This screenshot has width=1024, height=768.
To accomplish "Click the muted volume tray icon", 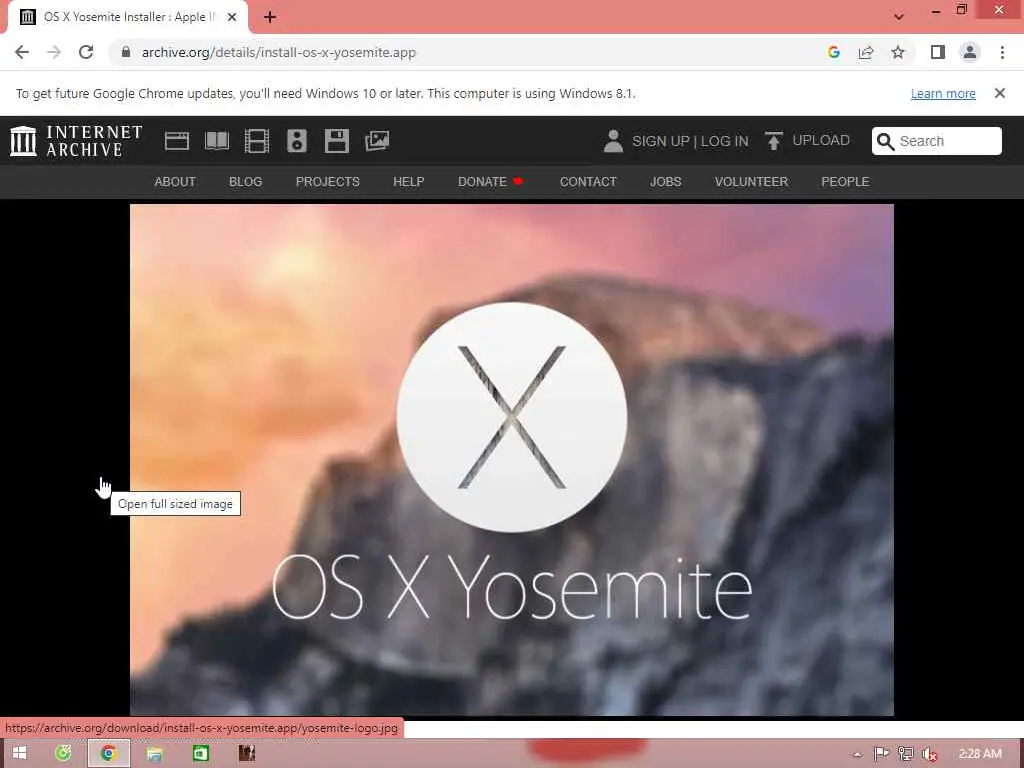I will [930, 754].
